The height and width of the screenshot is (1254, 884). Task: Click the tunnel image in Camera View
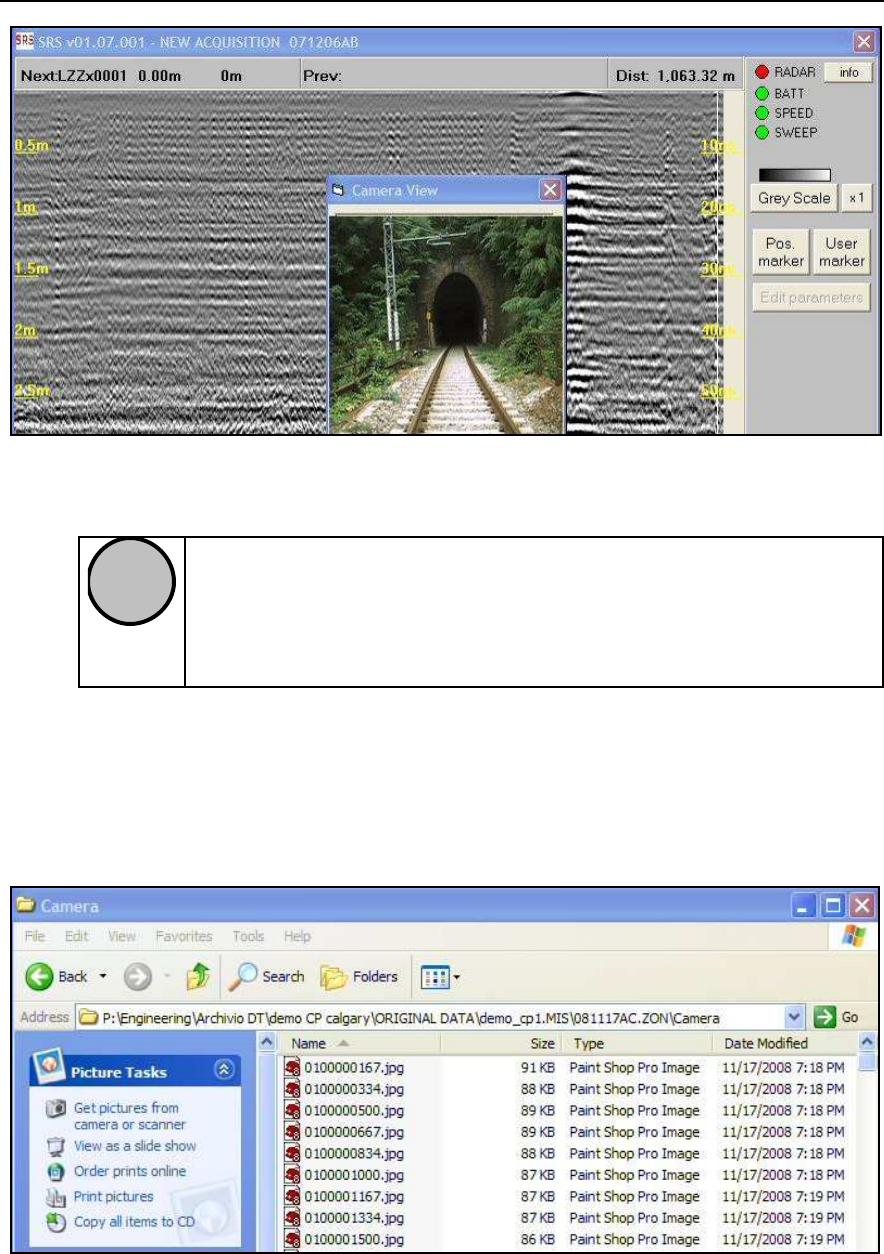pyautogui.click(x=447, y=325)
